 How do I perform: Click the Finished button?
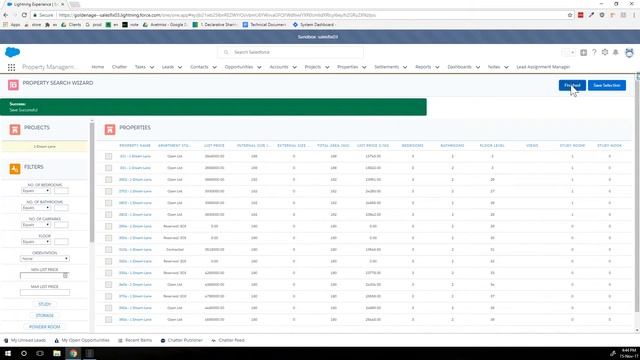coord(572,85)
